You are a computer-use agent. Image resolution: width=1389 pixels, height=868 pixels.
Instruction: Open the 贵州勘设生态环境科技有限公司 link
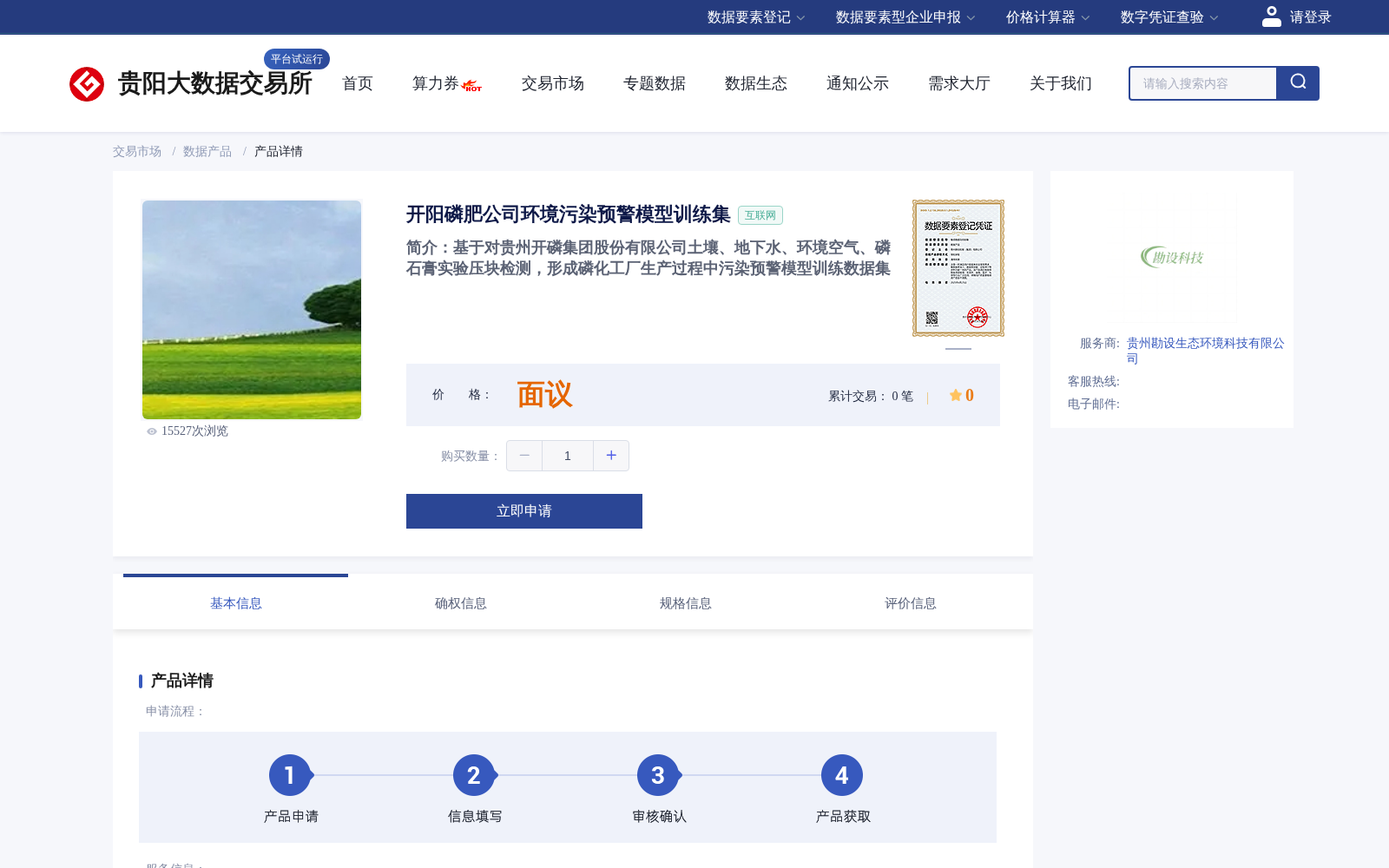click(x=1205, y=351)
